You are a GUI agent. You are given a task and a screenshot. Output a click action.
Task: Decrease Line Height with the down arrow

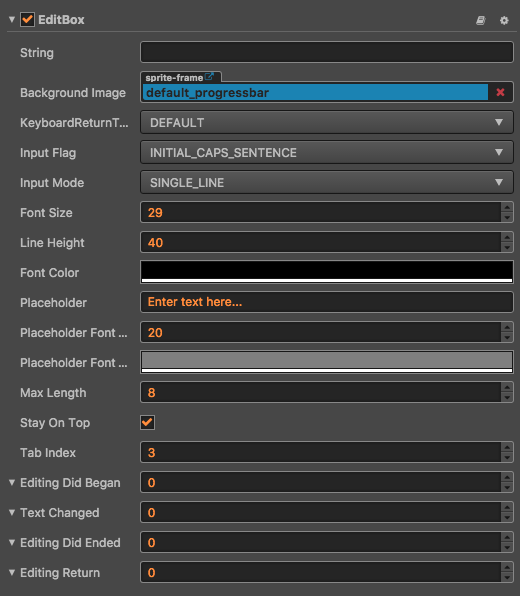pyautogui.click(x=507, y=247)
